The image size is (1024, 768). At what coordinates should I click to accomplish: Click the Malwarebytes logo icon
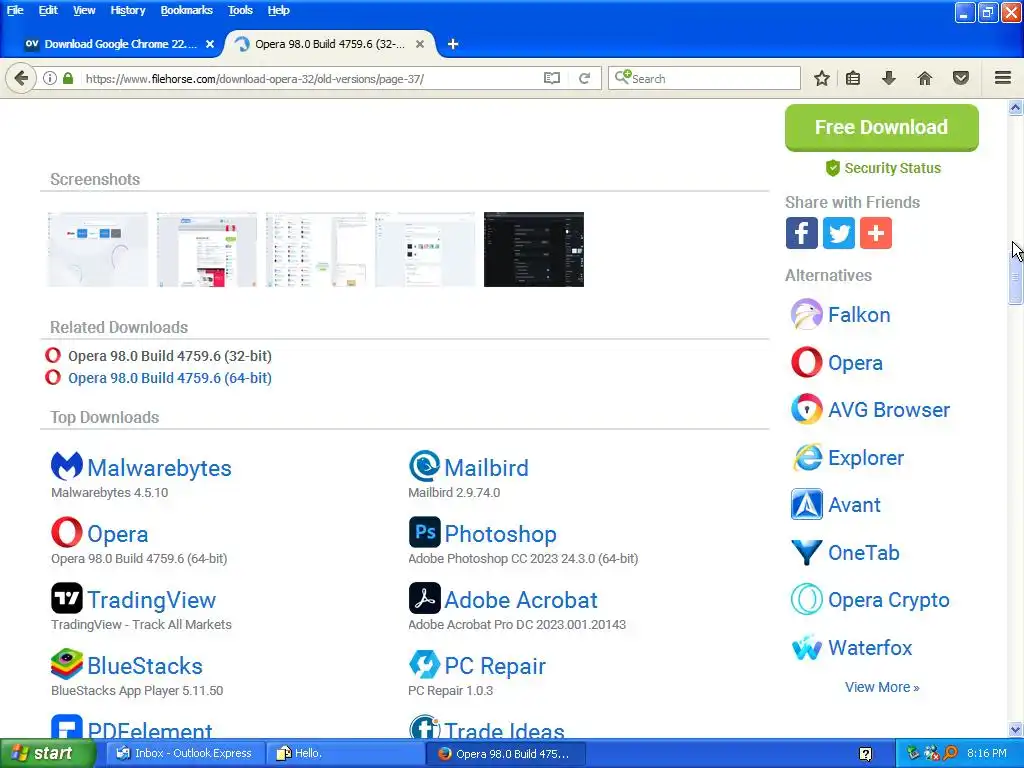[x=67, y=466]
